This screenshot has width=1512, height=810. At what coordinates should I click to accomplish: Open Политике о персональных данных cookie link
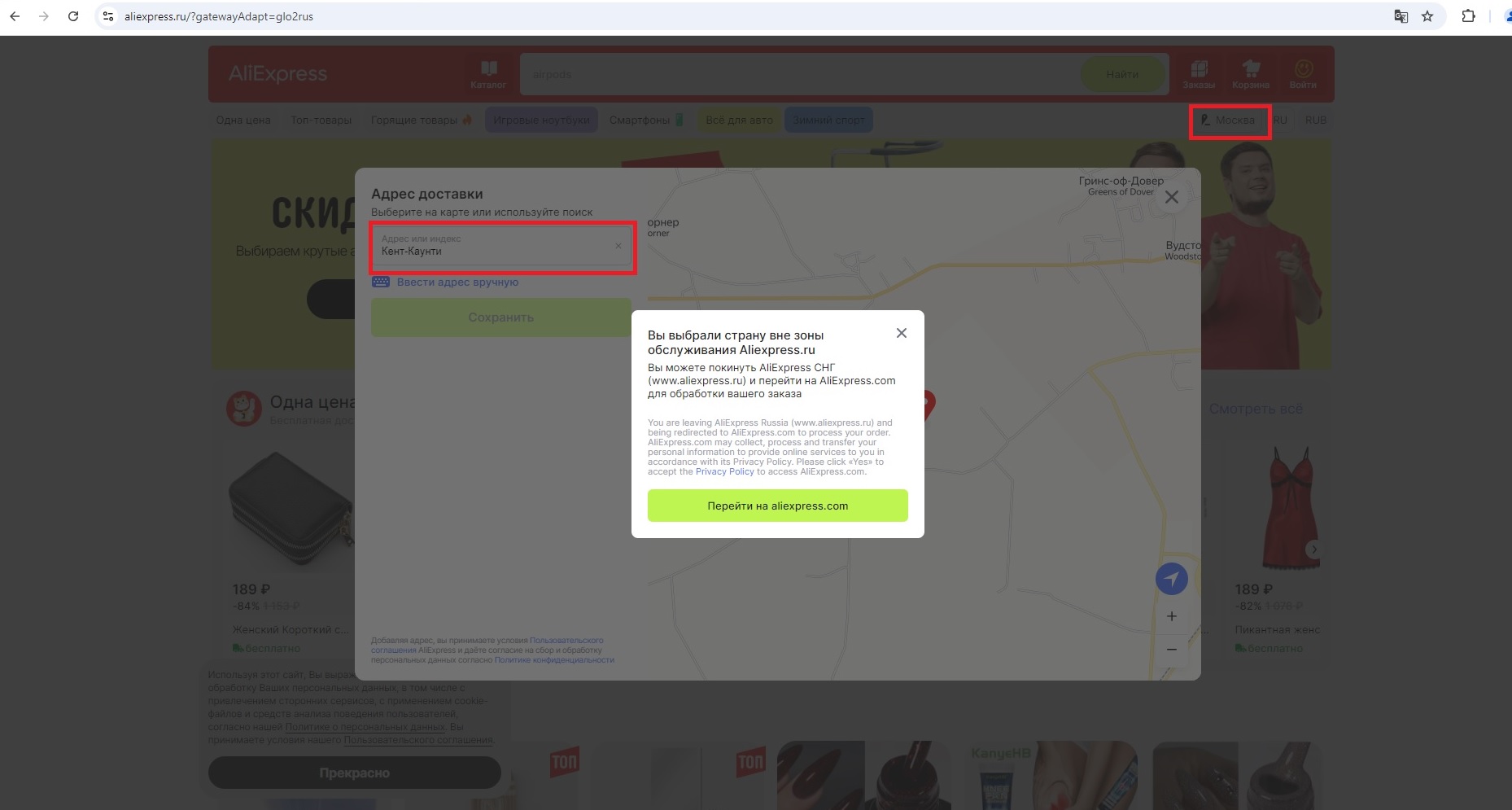click(365, 727)
